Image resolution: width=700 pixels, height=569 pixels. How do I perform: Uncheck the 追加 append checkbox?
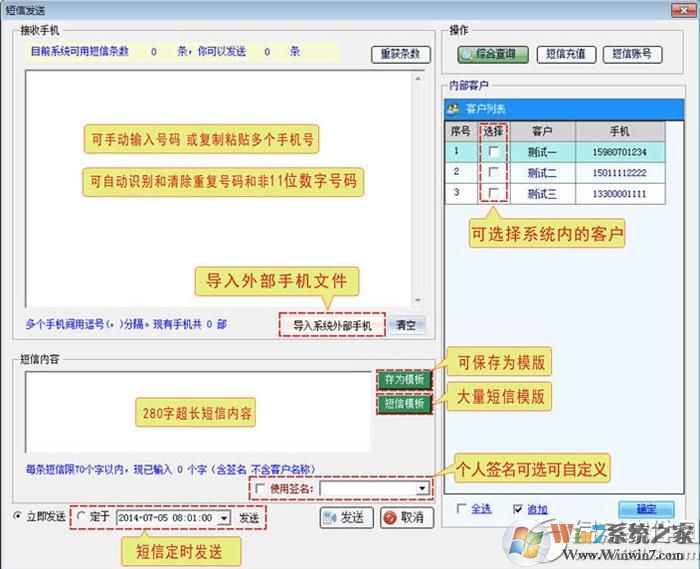[x=518, y=508]
